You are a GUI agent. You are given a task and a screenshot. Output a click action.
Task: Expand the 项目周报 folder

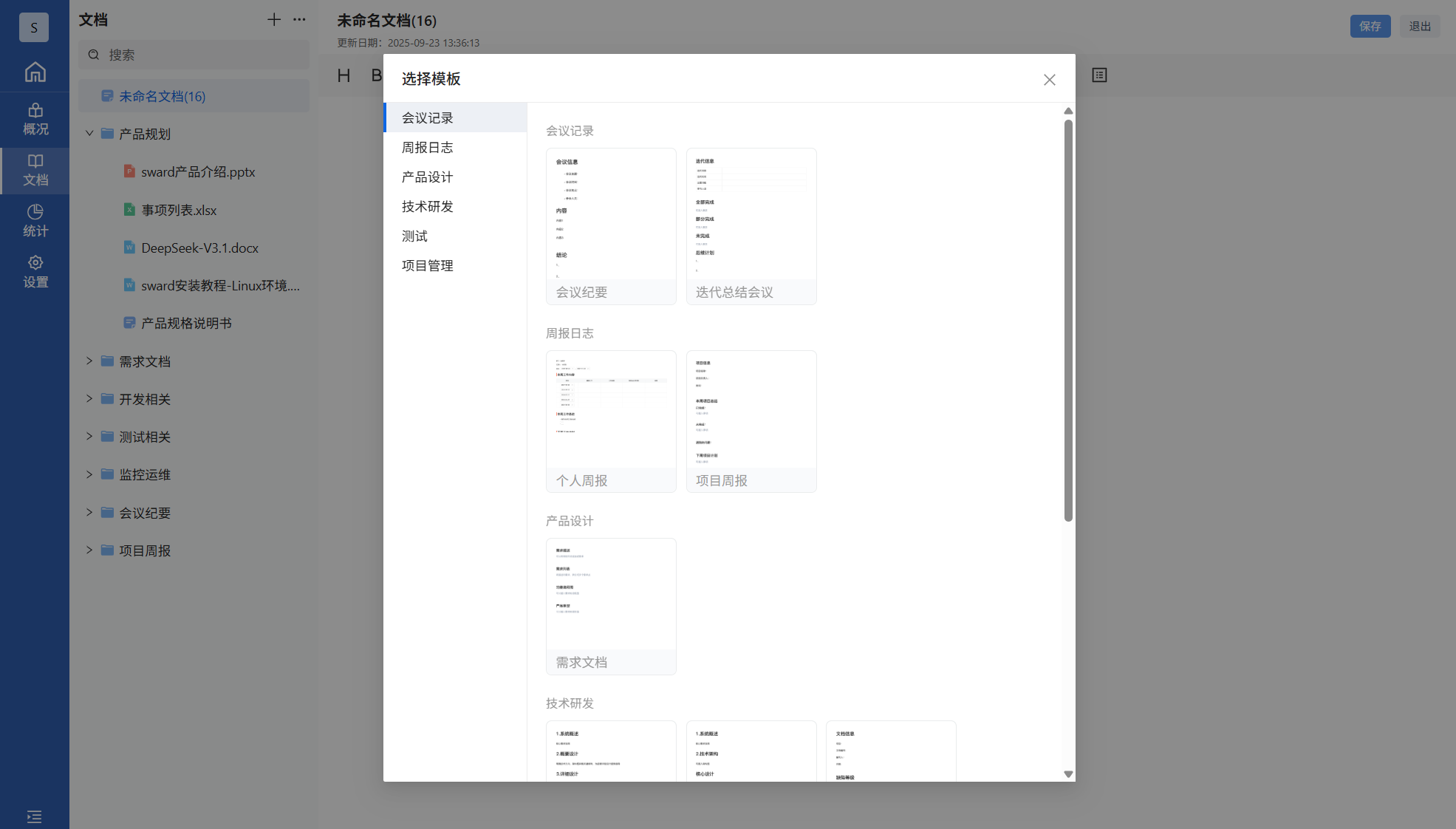89,550
